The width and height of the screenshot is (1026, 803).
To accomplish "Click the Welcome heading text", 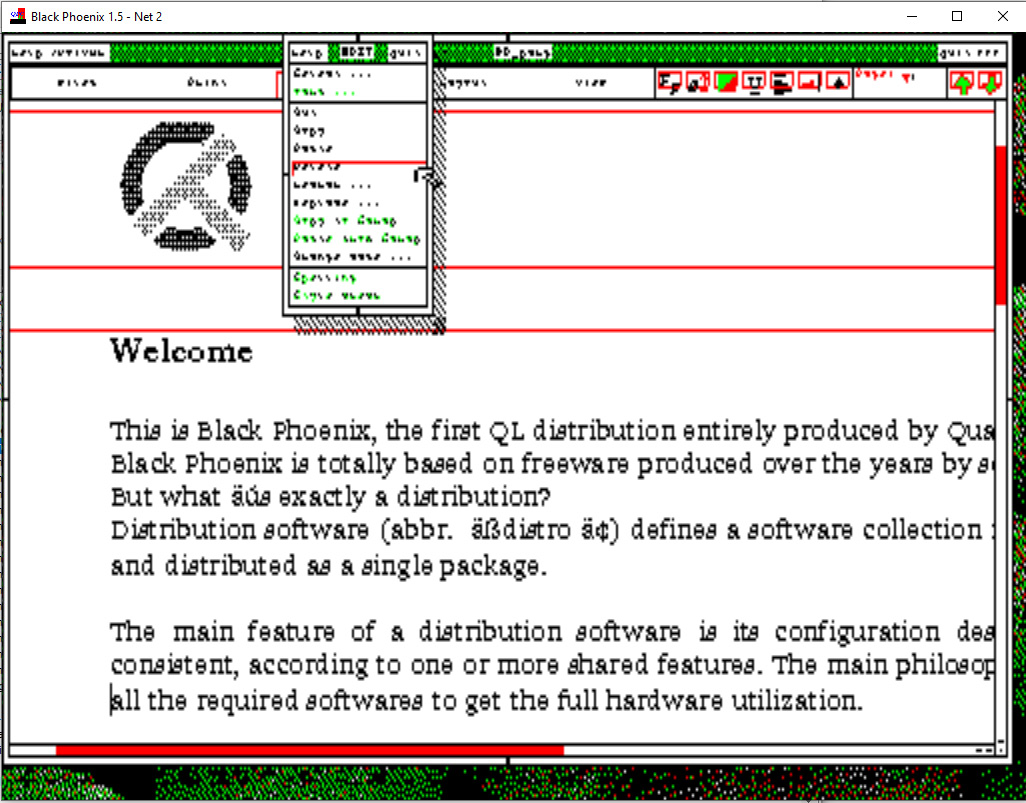I will click(181, 351).
